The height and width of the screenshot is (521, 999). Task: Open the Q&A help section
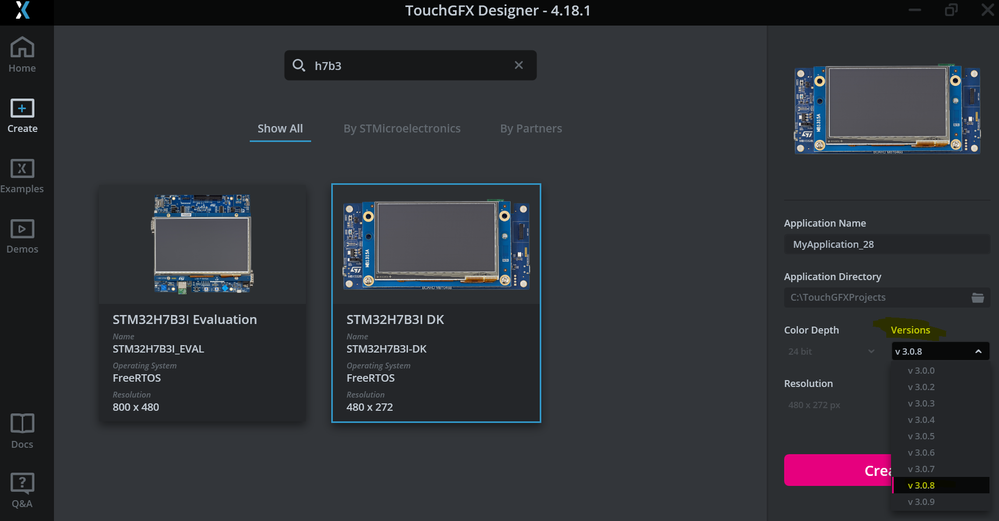[22, 490]
